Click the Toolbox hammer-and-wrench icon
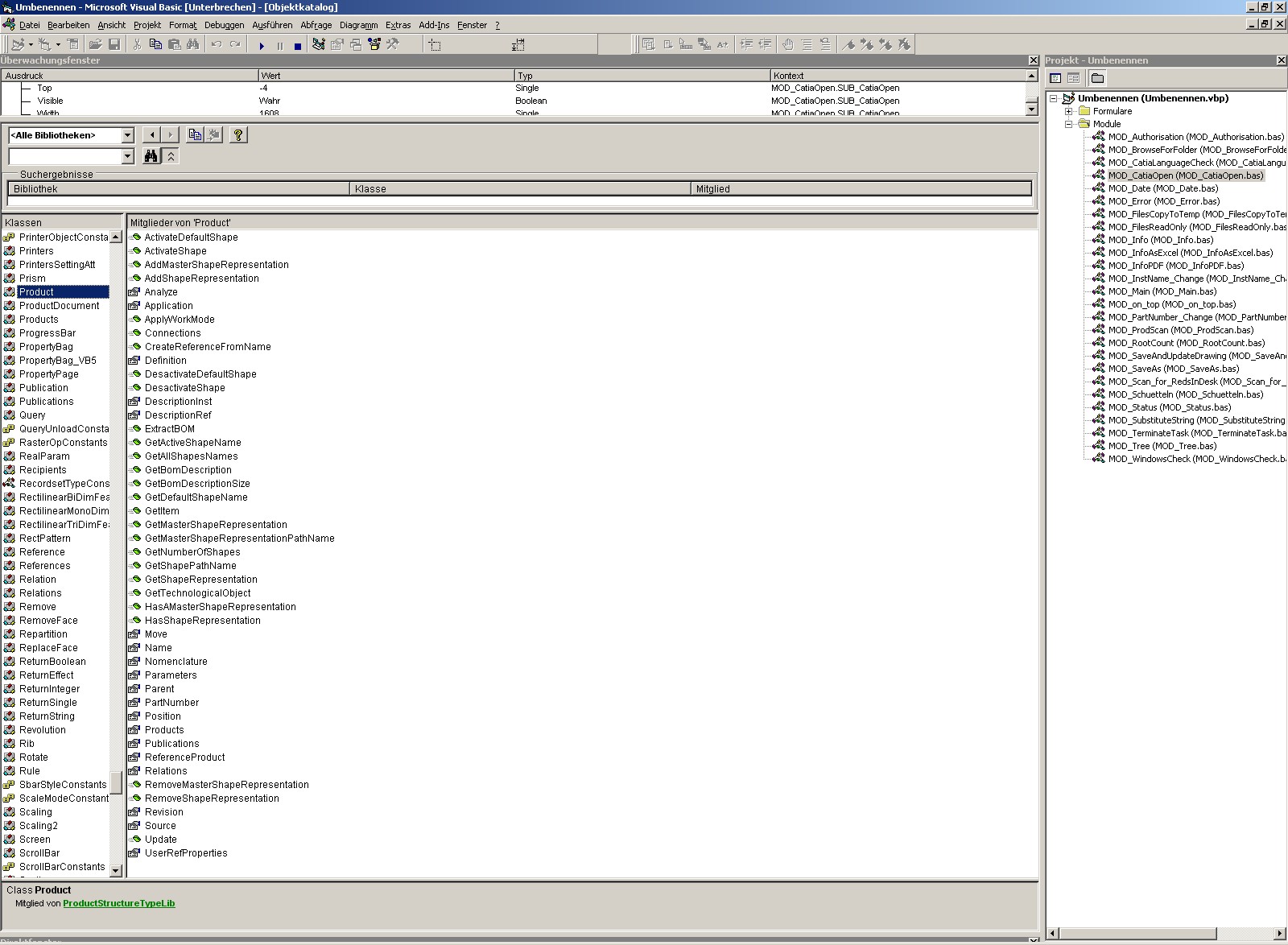The width and height of the screenshot is (1288, 945). pos(393,44)
